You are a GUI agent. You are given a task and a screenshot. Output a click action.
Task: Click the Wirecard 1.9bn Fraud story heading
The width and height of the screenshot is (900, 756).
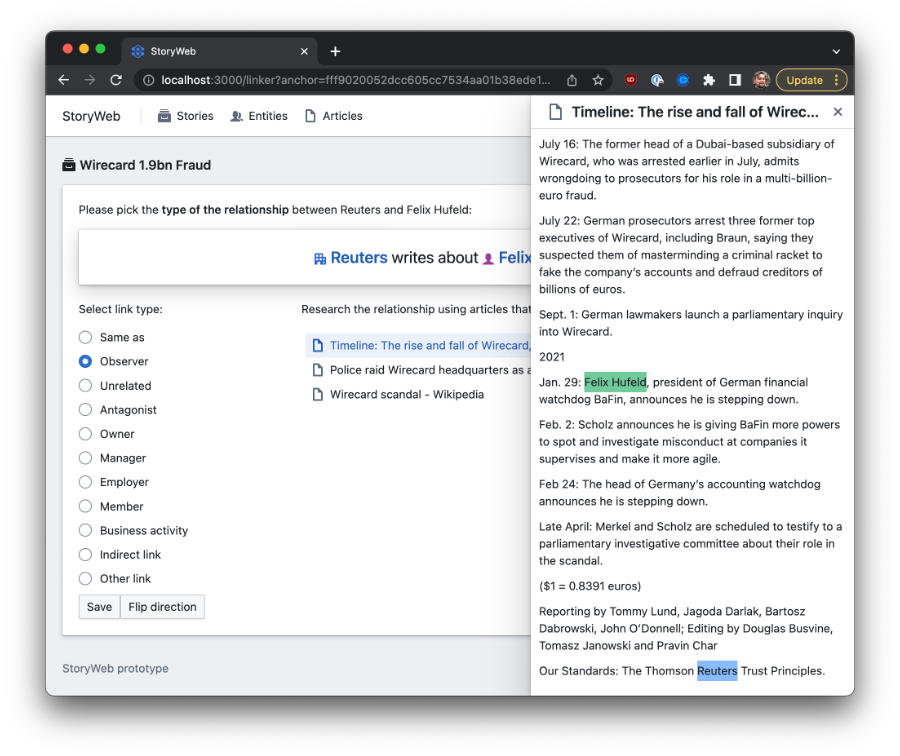pos(145,165)
